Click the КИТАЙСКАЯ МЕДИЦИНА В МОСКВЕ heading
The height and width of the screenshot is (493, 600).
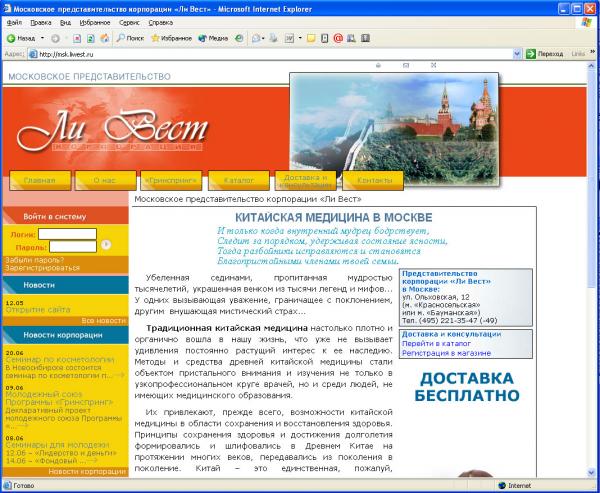coord(333,217)
